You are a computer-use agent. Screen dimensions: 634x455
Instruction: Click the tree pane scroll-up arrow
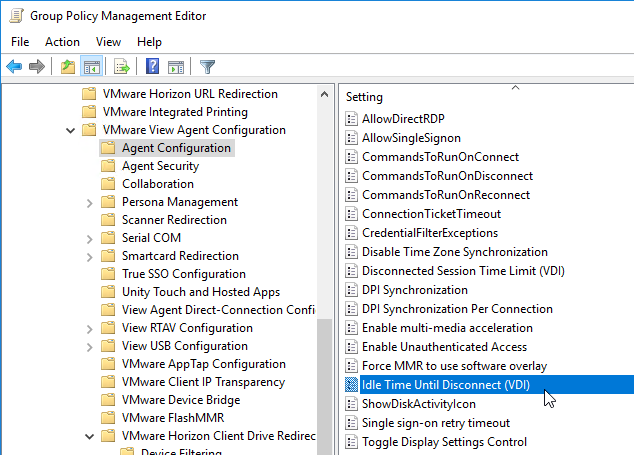[324, 94]
